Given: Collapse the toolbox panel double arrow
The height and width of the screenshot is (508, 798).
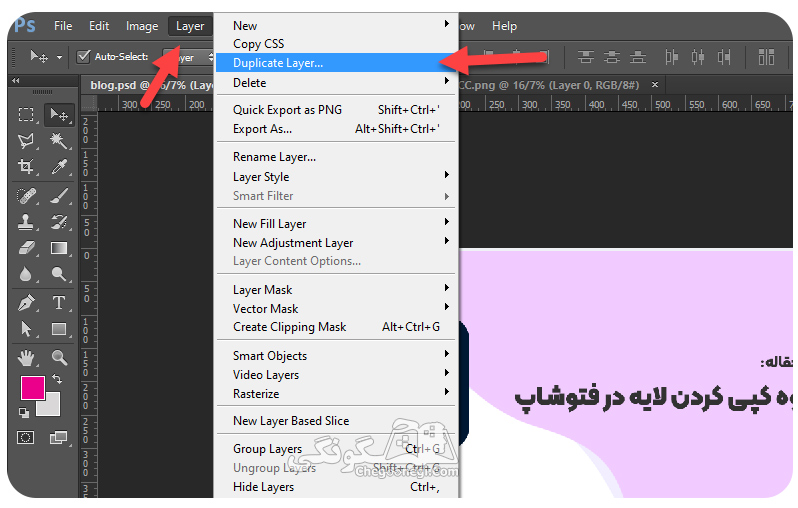Looking at the screenshot, I should point(15,80).
